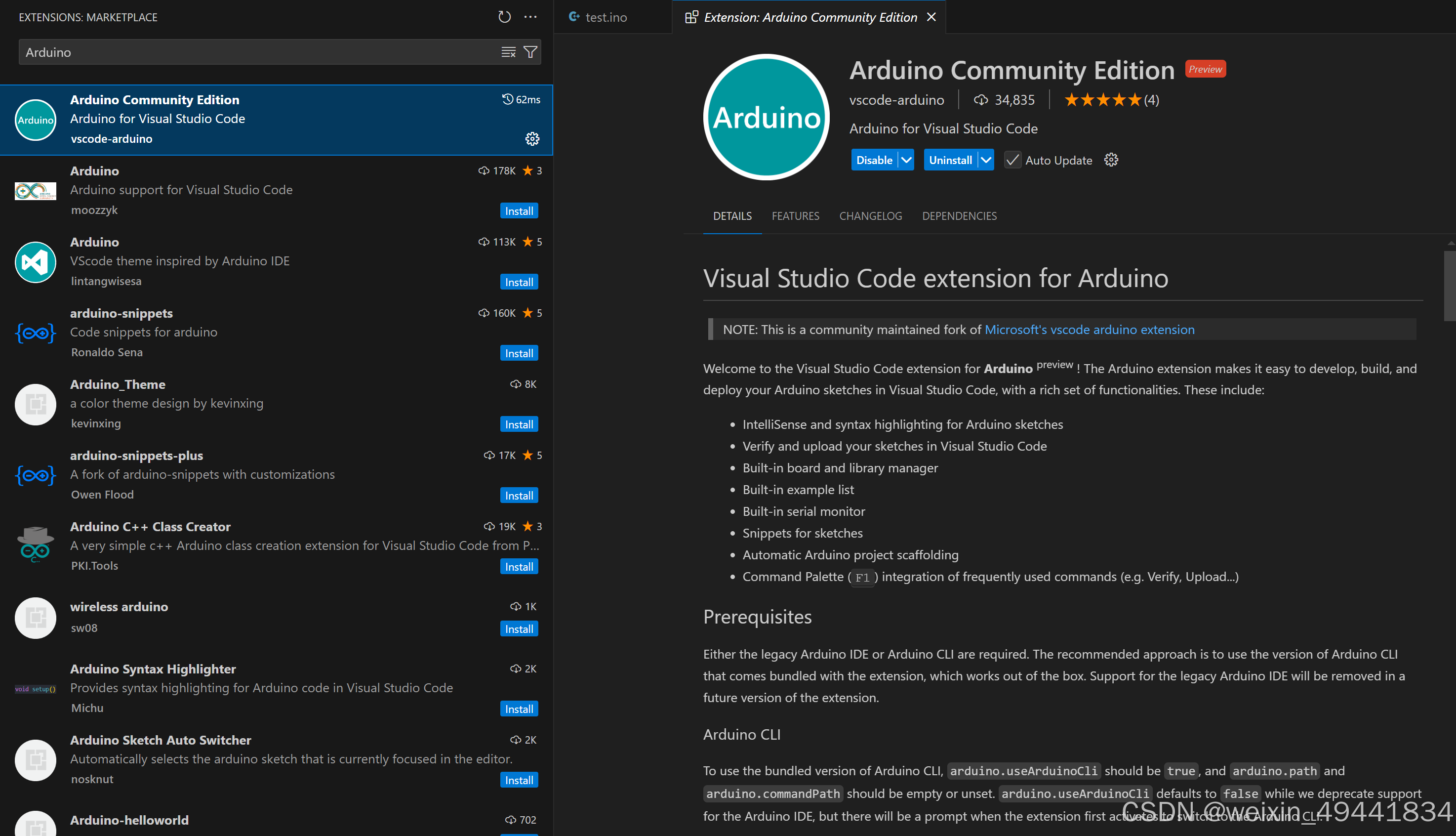Open the CHANGELOG tab
The width and height of the screenshot is (1456, 836).
coord(870,216)
